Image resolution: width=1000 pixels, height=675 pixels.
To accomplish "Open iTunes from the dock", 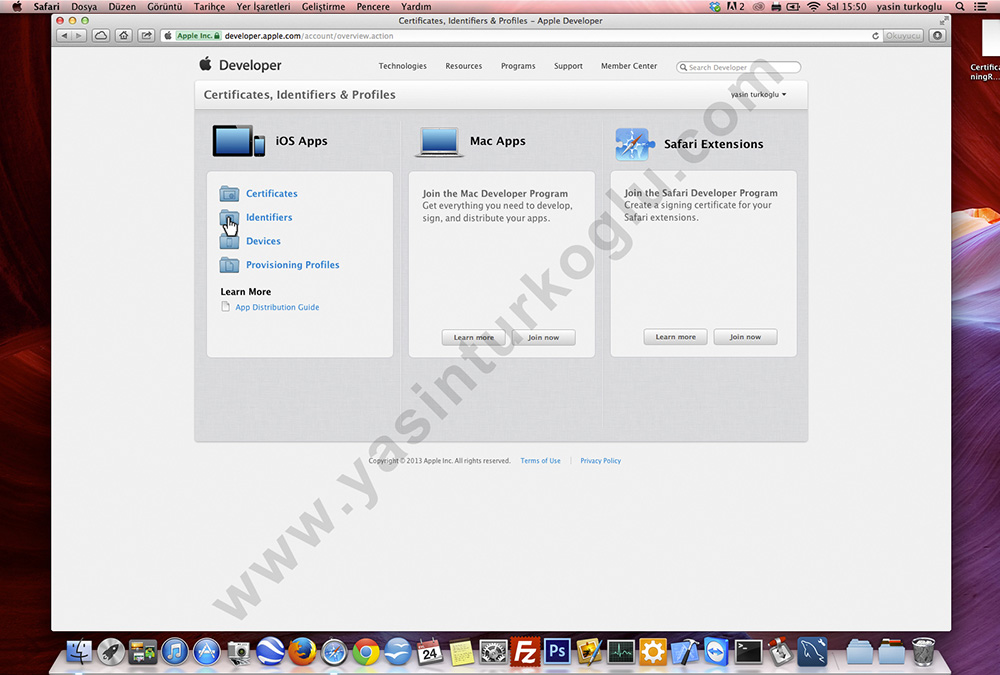I will pos(175,651).
